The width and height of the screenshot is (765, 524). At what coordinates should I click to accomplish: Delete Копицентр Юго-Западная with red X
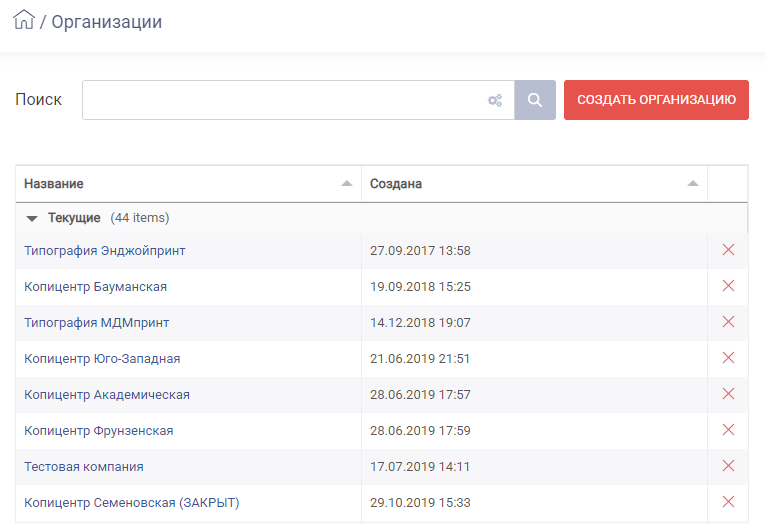pyautogui.click(x=728, y=358)
